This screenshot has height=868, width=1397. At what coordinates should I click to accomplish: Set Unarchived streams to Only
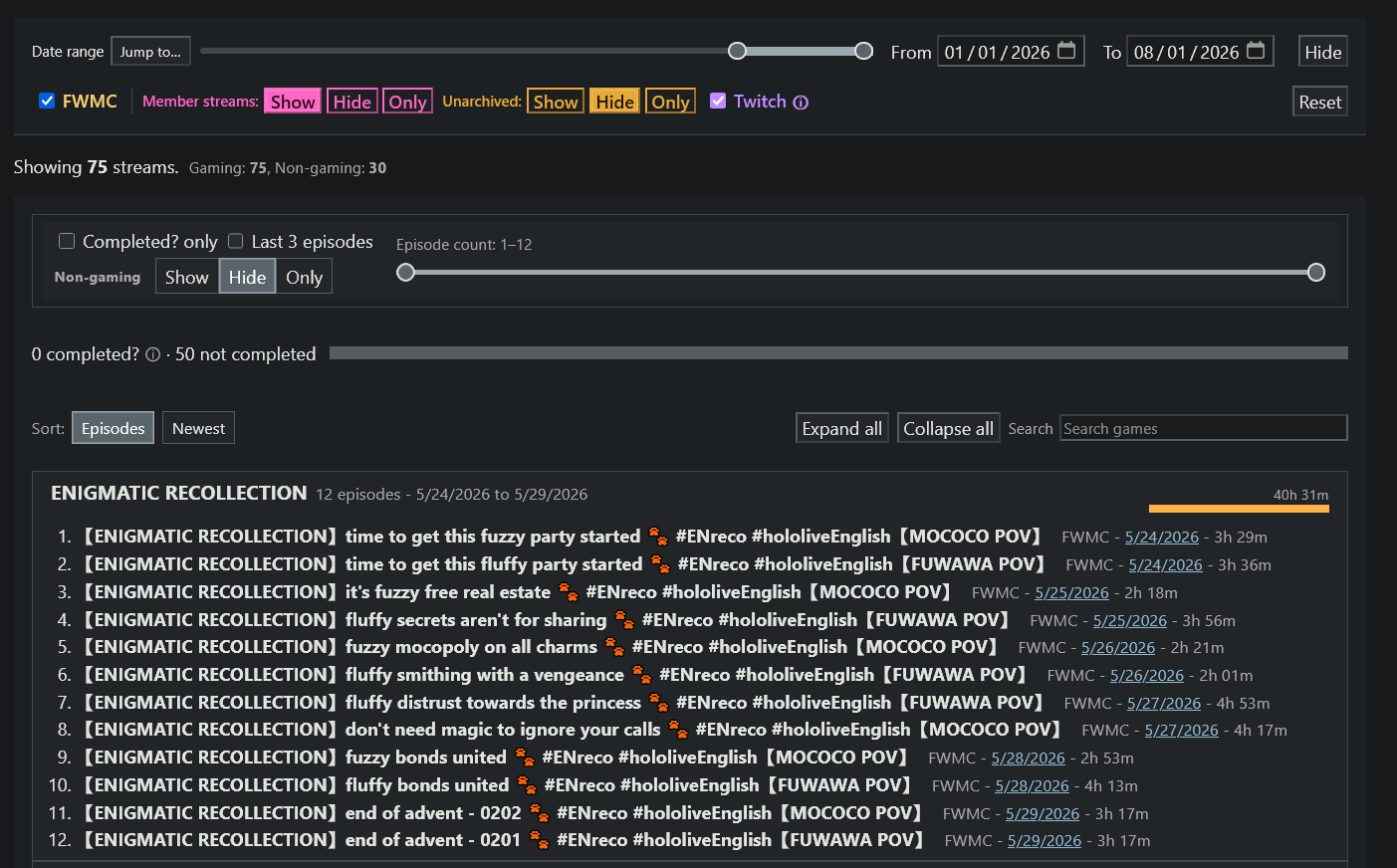point(670,102)
